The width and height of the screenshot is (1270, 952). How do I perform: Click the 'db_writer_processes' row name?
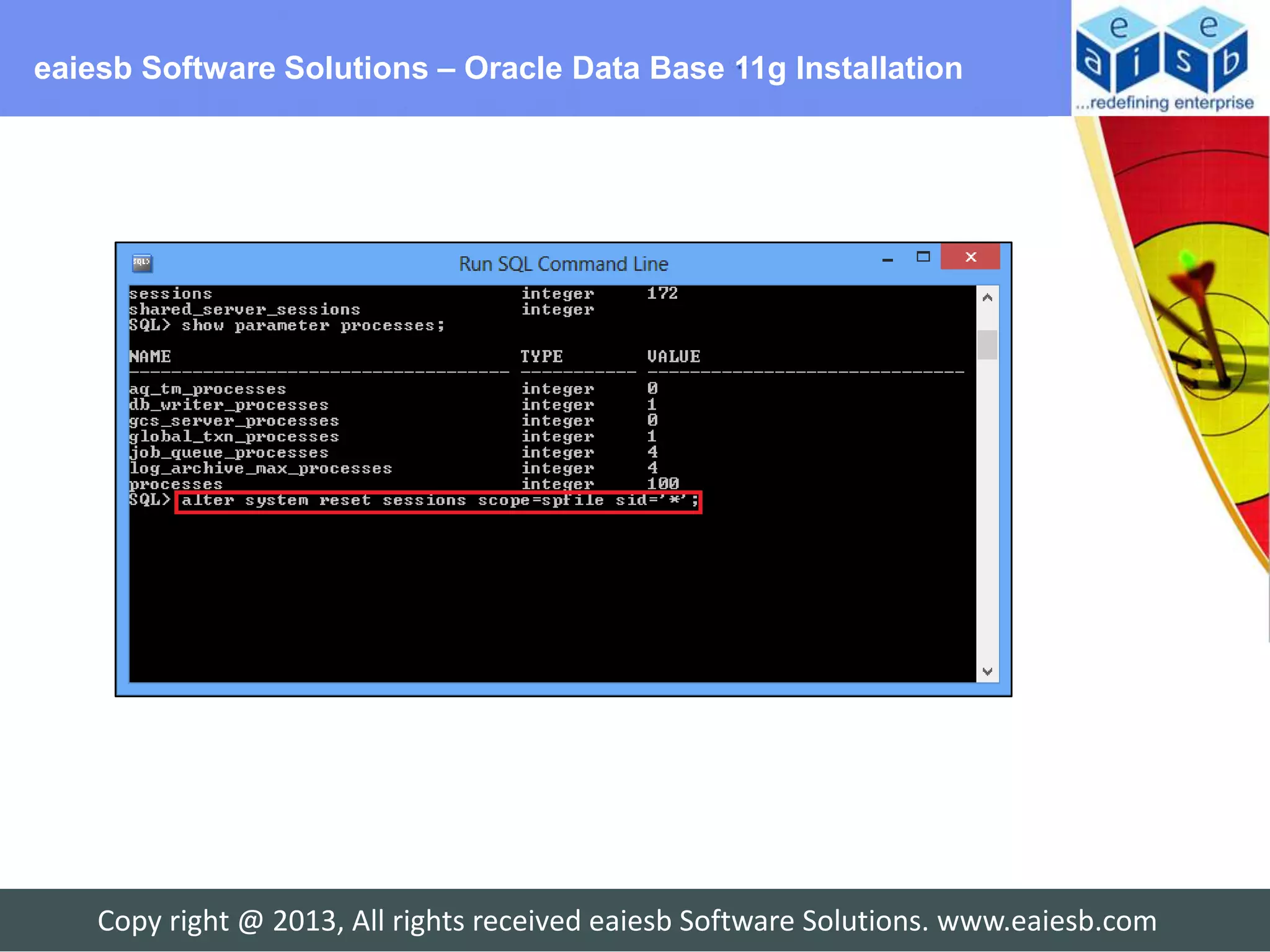point(229,405)
